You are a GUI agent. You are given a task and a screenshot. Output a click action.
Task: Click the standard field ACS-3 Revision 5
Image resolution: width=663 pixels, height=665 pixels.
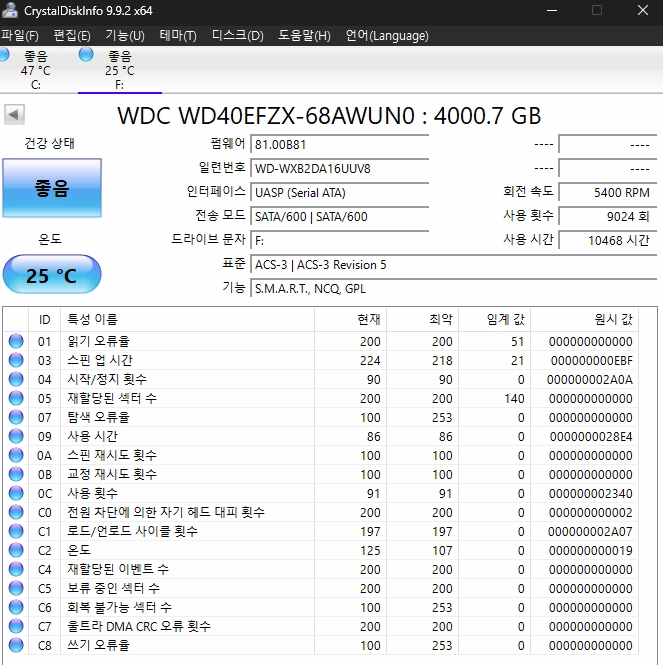pyautogui.click(x=453, y=265)
